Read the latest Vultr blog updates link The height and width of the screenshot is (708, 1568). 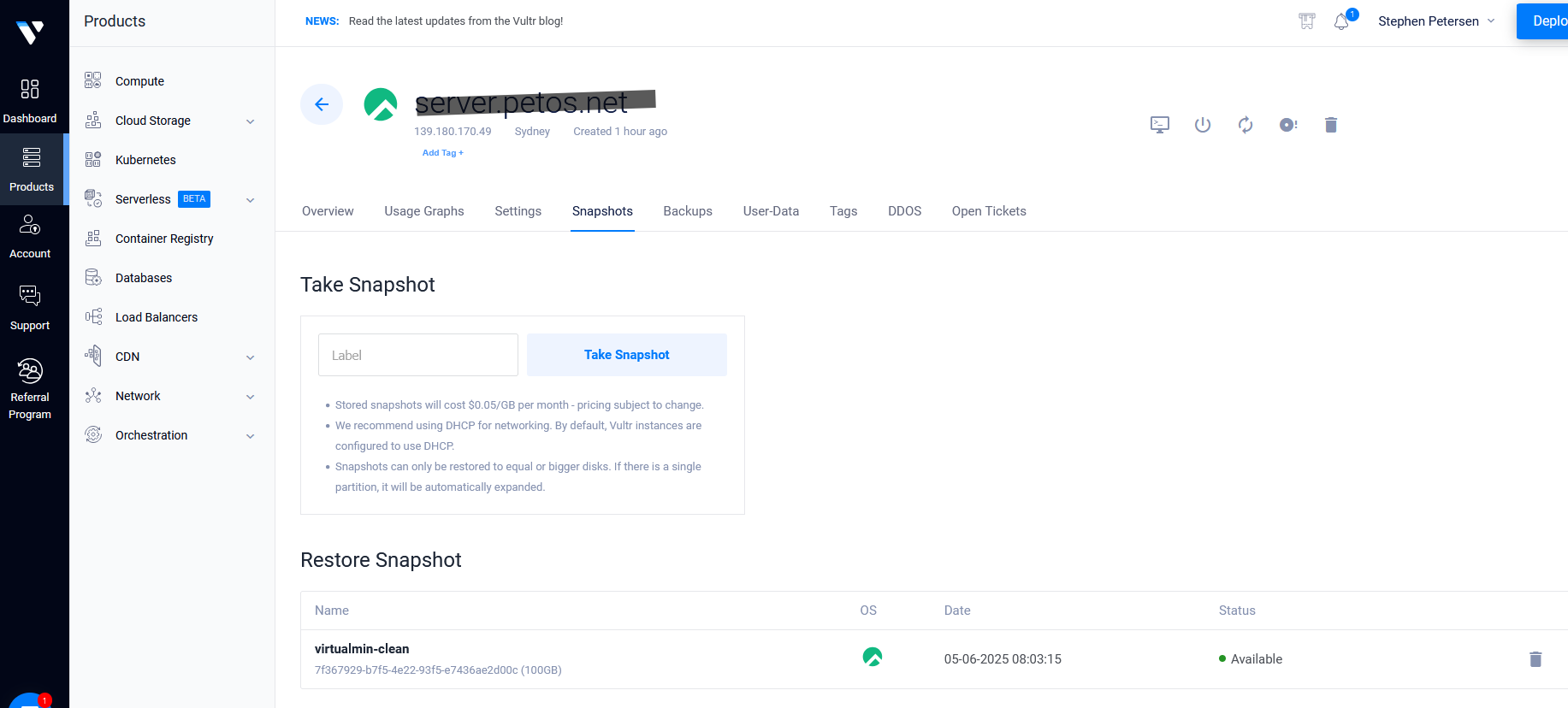tap(456, 21)
